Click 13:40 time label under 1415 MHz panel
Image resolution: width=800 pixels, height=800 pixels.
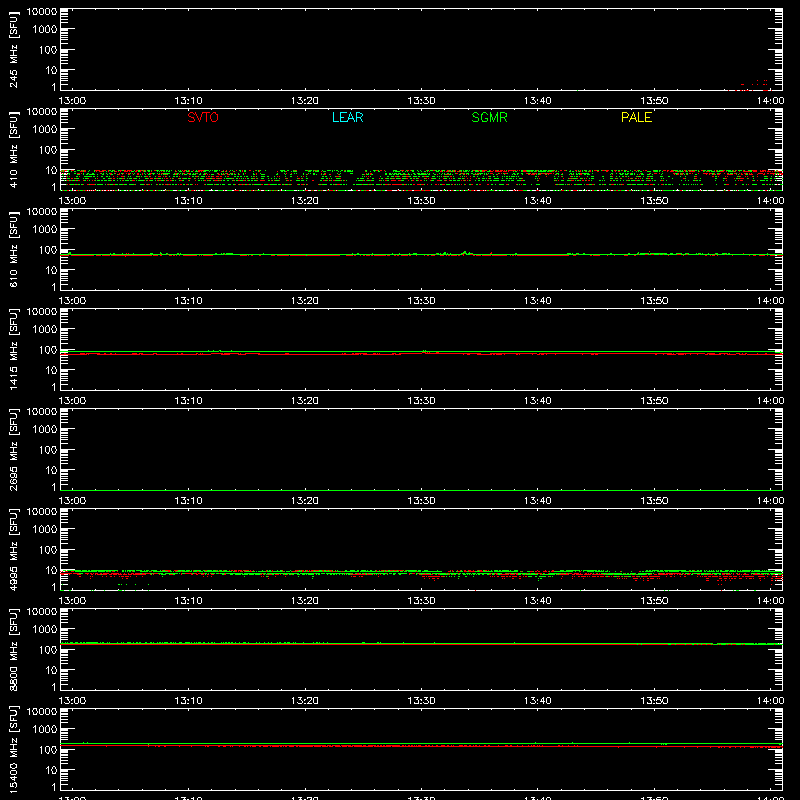537,401
